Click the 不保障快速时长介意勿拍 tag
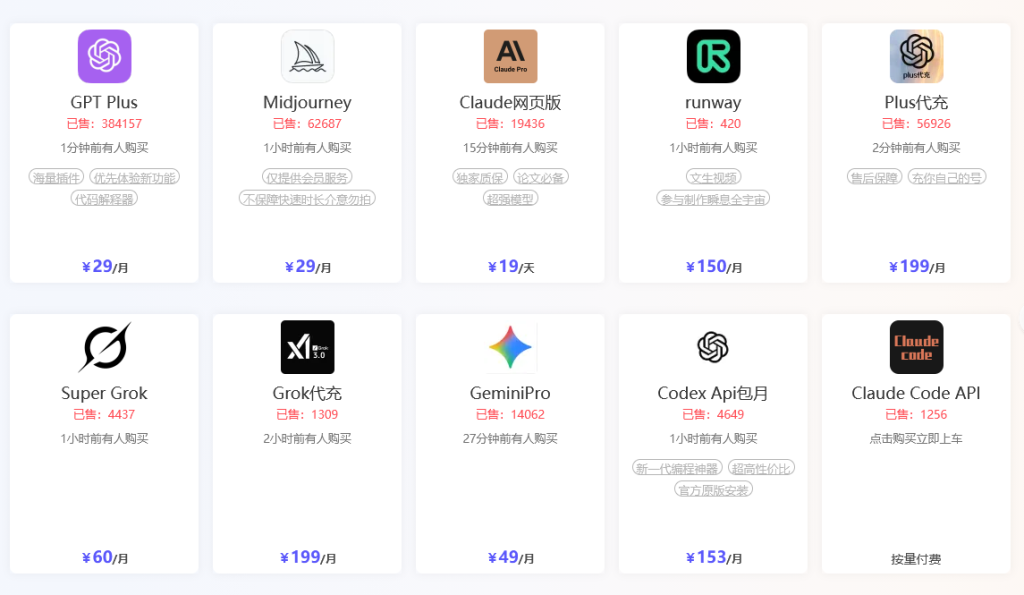The width and height of the screenshot is (1024, 595). [308, 199]
